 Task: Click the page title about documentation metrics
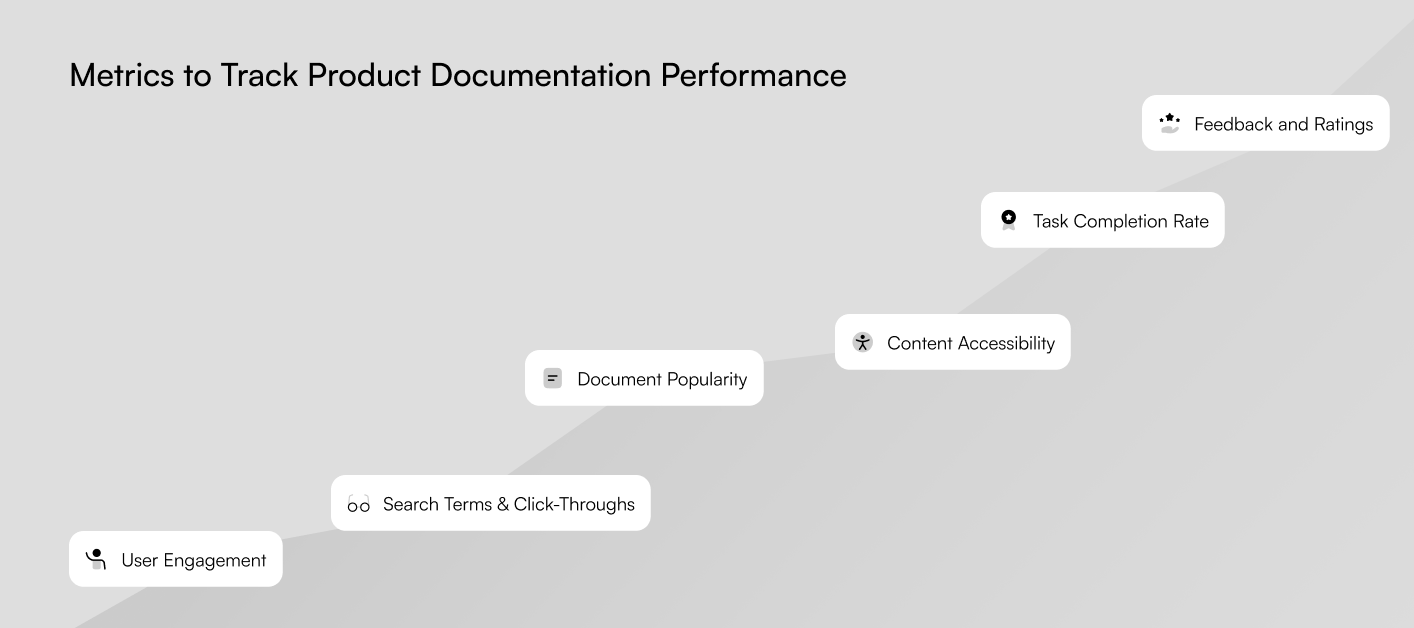point(458,75)
